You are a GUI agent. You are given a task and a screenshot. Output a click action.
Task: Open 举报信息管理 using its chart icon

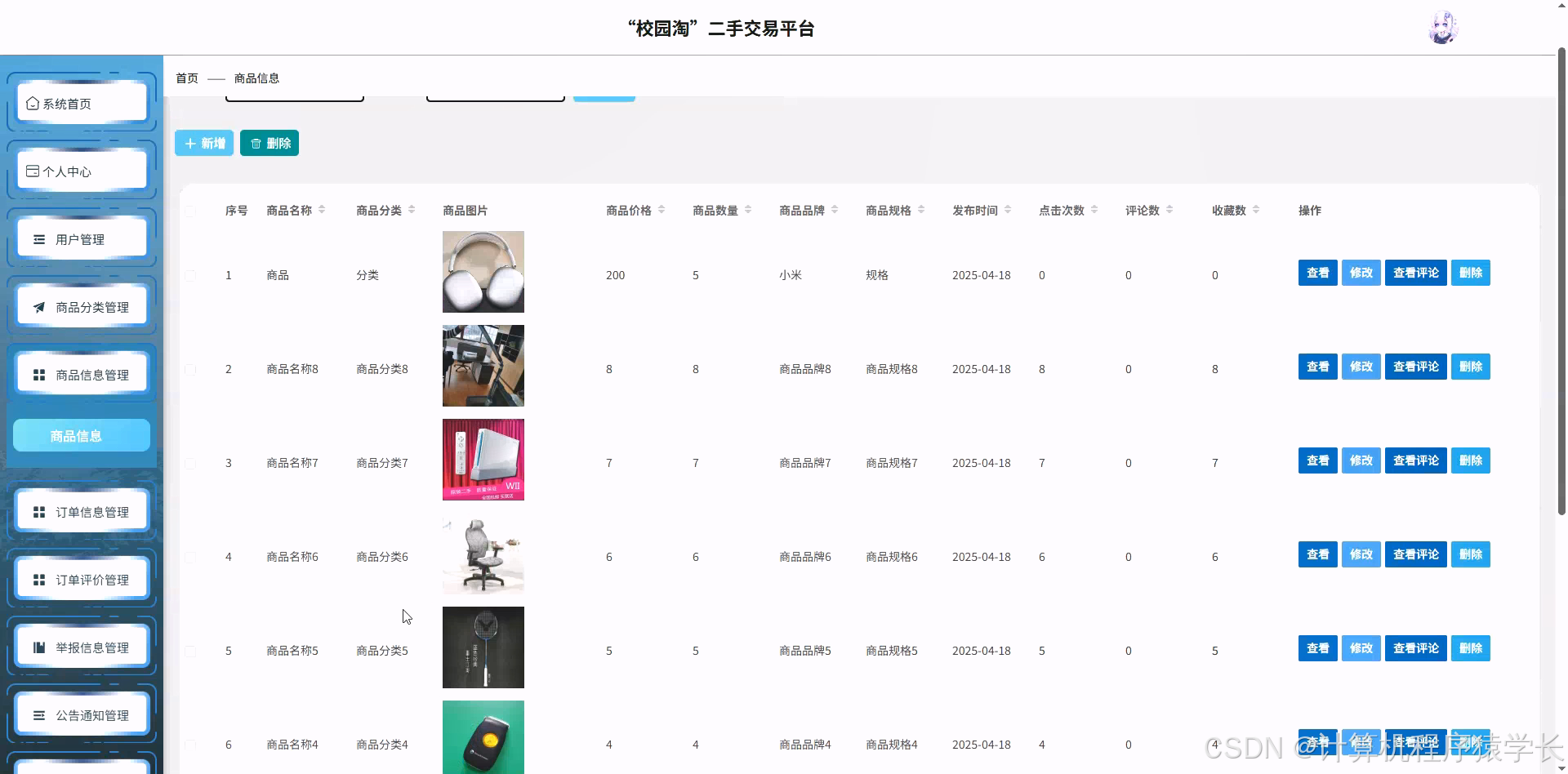click(38, 647)
